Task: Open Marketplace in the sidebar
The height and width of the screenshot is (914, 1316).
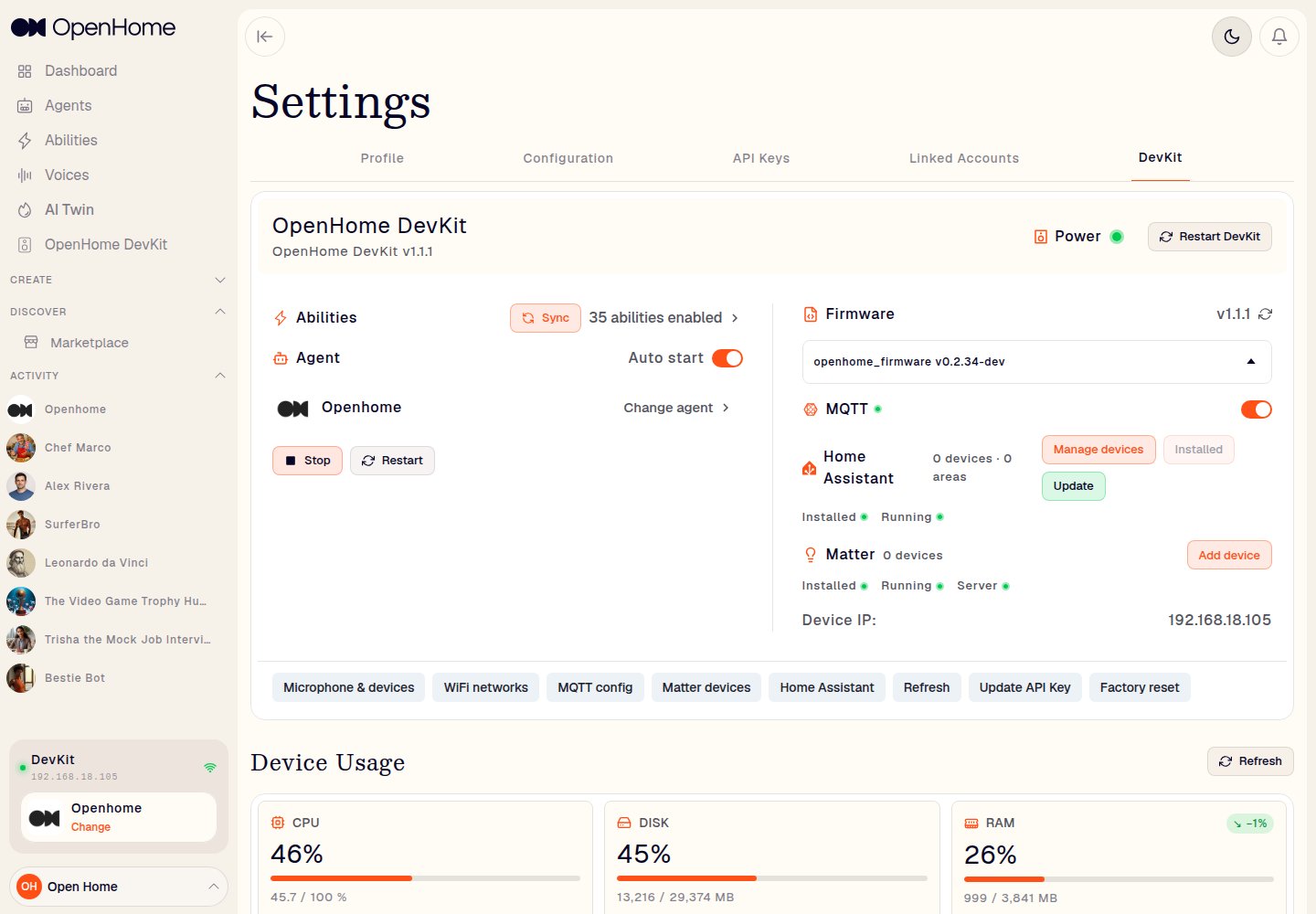Action: [89, 343]
